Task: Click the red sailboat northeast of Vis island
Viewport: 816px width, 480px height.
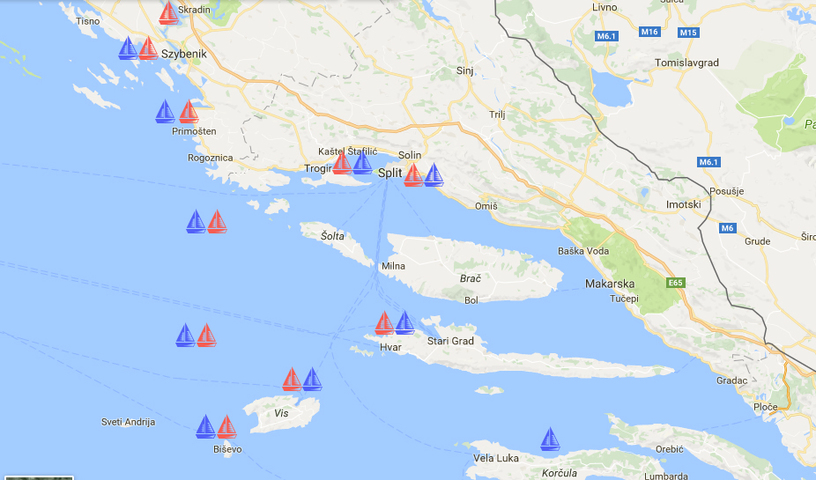Action: (292, 380)
